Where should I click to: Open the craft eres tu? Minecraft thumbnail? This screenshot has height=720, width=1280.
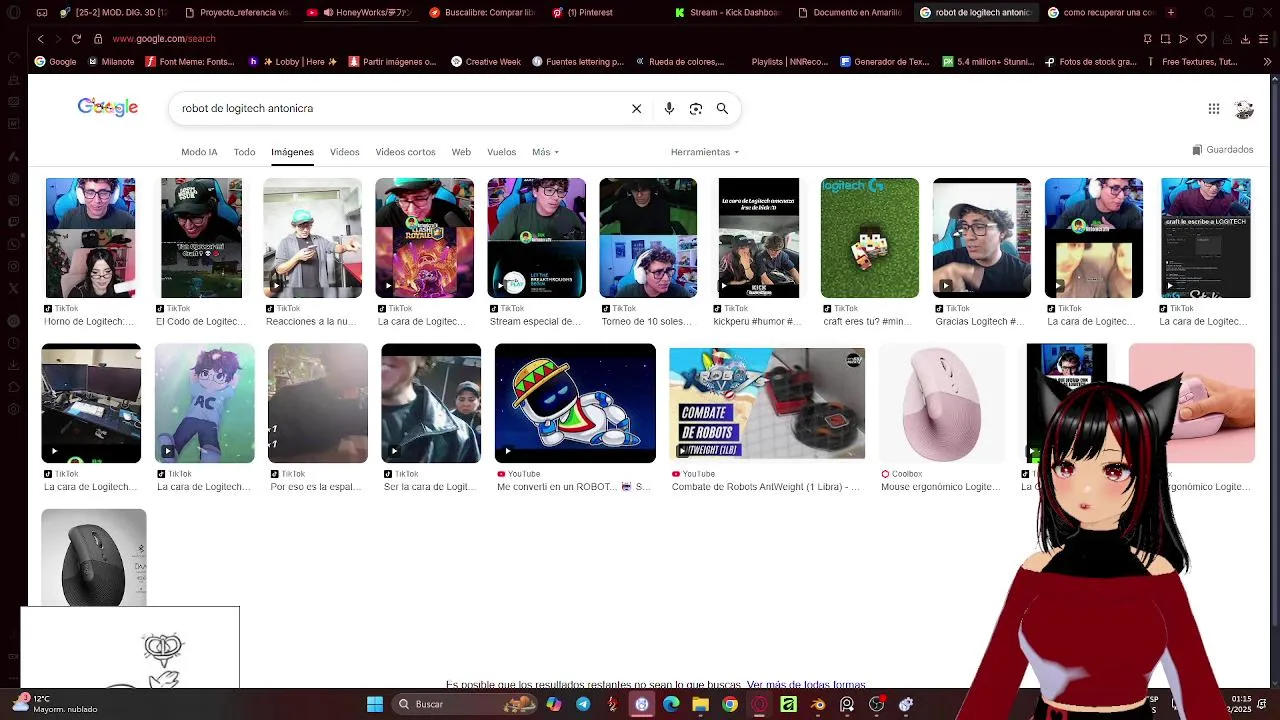click(x=869, y=238)
